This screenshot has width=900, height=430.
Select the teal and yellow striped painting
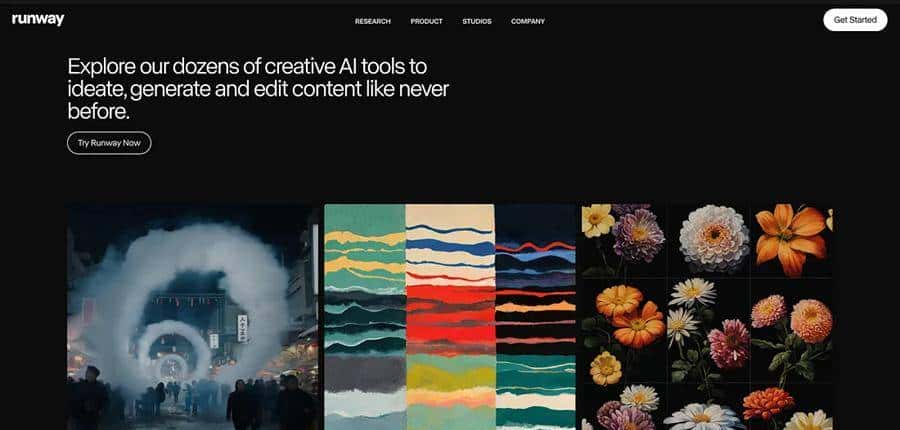click(365, 317)
